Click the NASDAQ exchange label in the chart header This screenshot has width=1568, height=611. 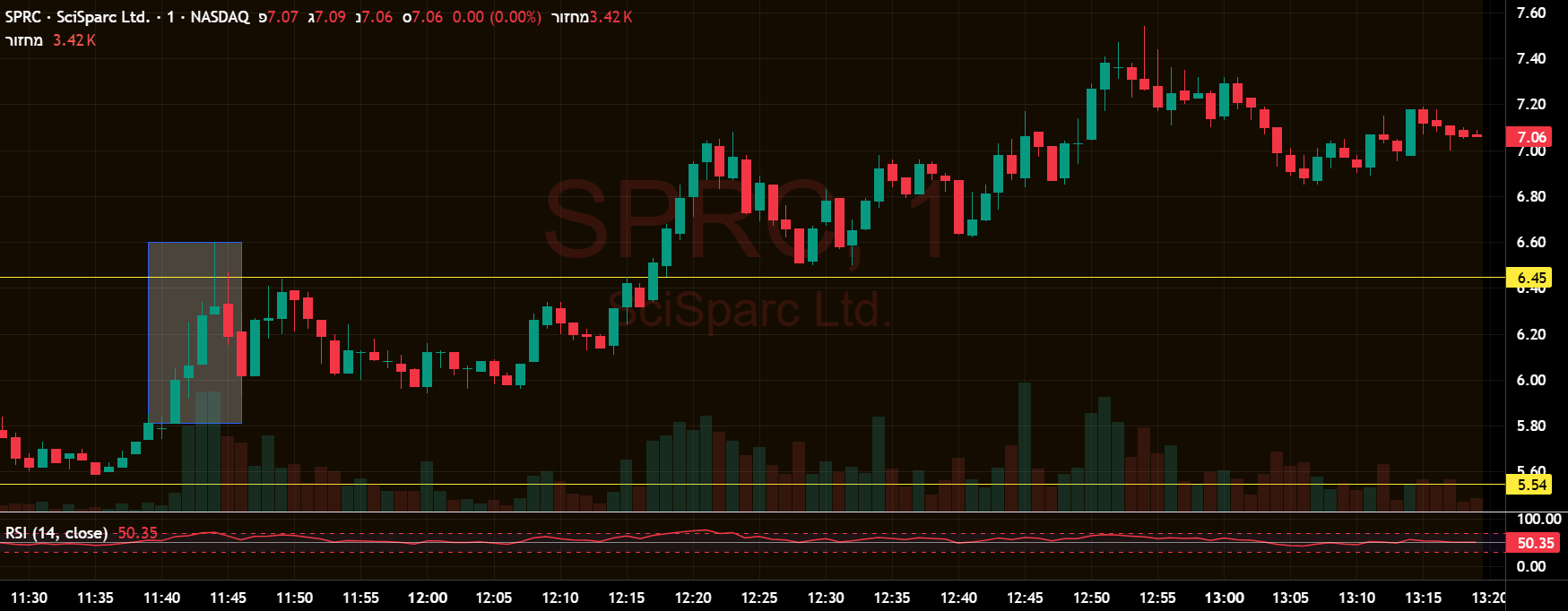(220, 17)
